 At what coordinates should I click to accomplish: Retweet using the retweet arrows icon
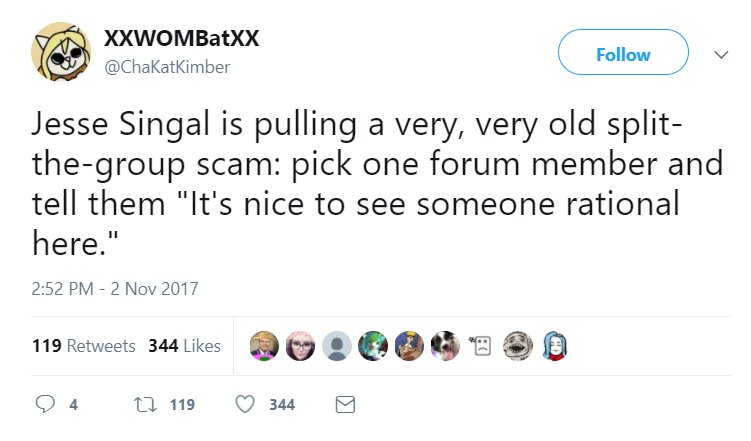[145, 405]
